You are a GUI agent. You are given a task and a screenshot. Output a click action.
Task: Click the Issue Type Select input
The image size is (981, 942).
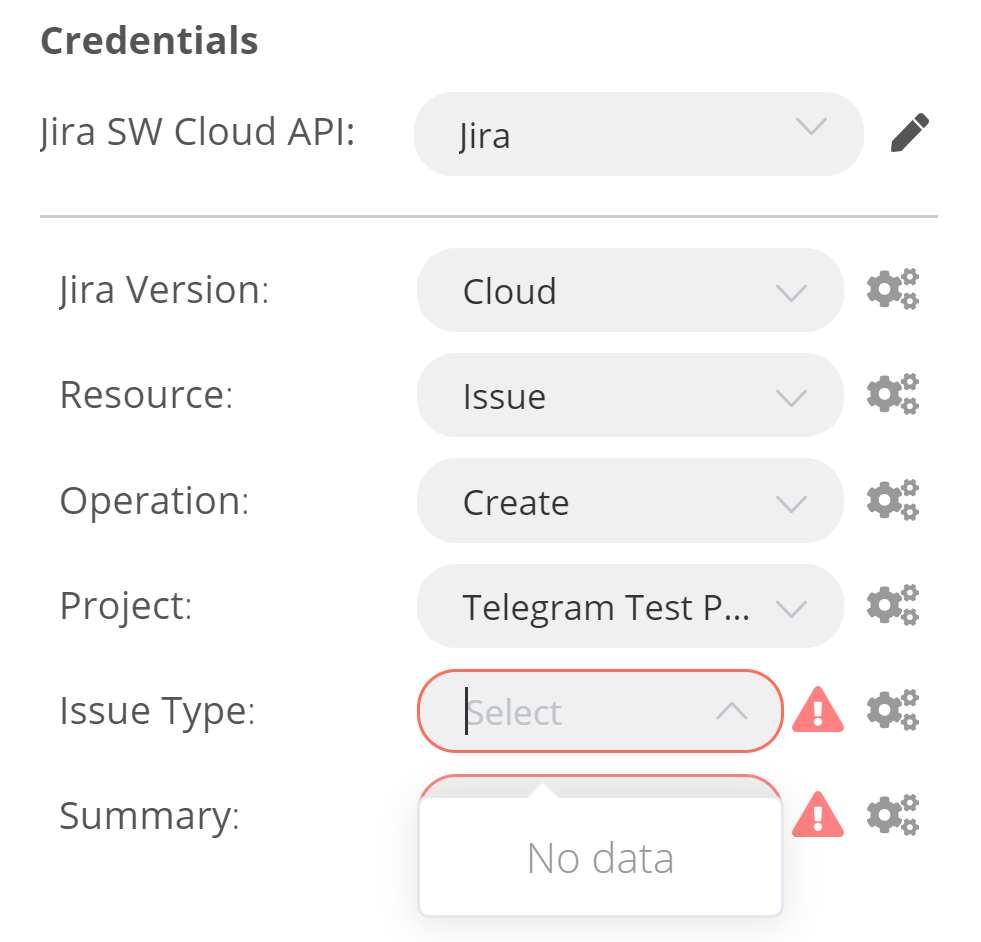tap(580, 711)
